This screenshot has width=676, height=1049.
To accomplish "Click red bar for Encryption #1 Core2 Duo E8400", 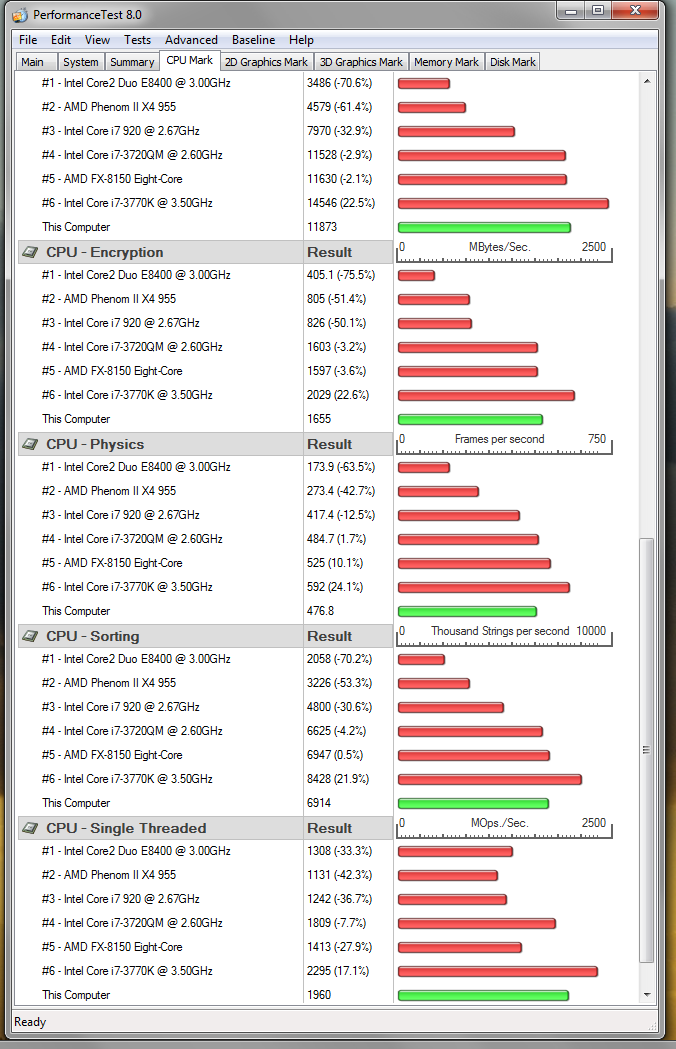I will 416,276.
